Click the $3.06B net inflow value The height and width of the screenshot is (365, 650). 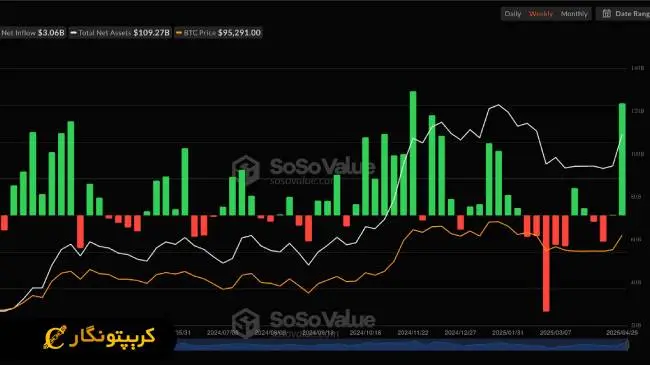51,33
